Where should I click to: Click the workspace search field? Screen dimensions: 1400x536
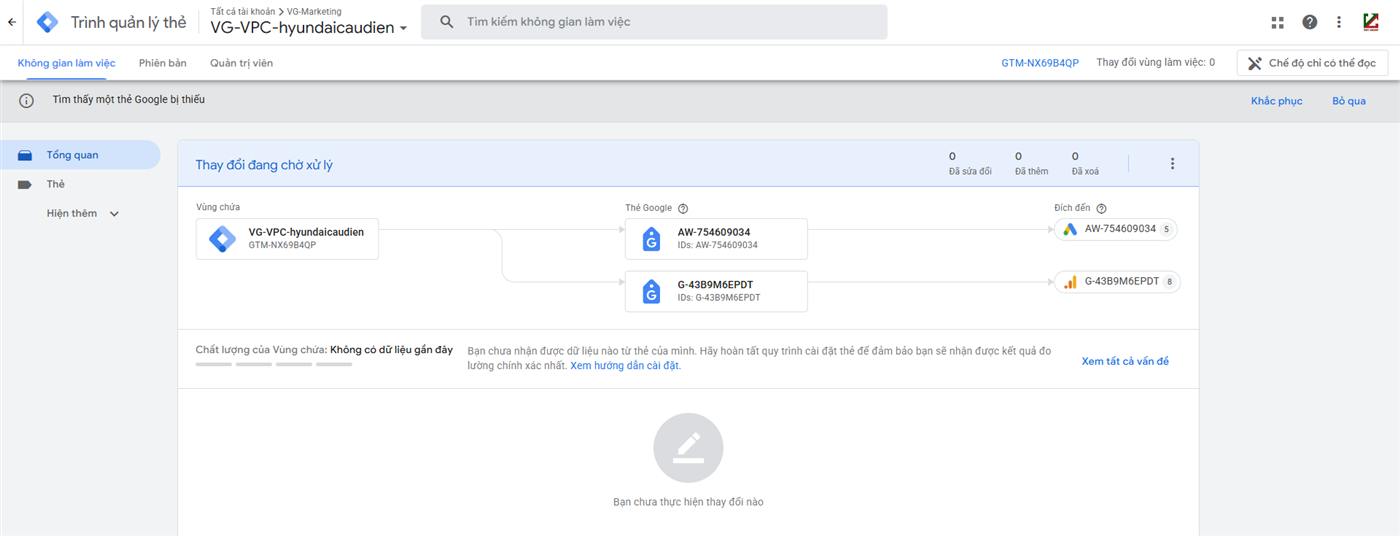coord(654,21)
